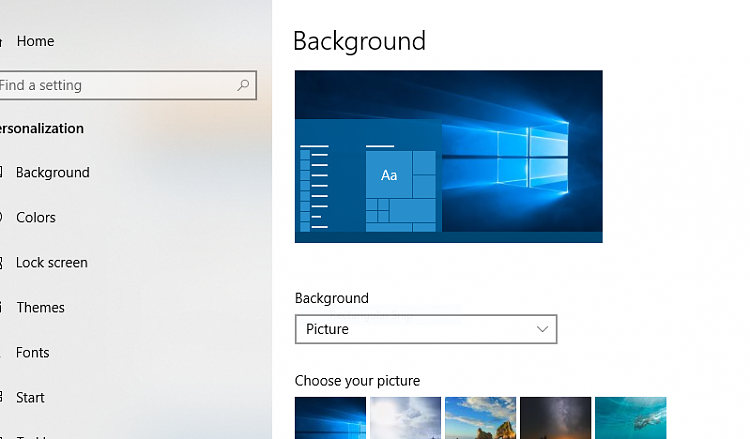
Task: Pick the rocky beach wallpaper thumbnail
Action: point(480,418)
